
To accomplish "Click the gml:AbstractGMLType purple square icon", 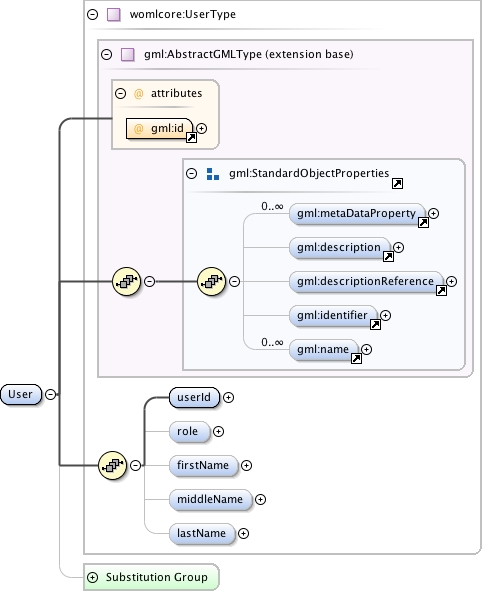I will [x=128, y=55].
